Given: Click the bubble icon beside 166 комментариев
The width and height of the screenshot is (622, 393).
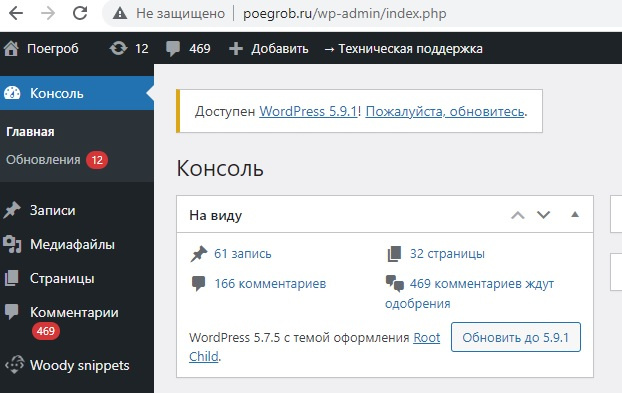Looking at the screenshot, I should coord(198,284).
